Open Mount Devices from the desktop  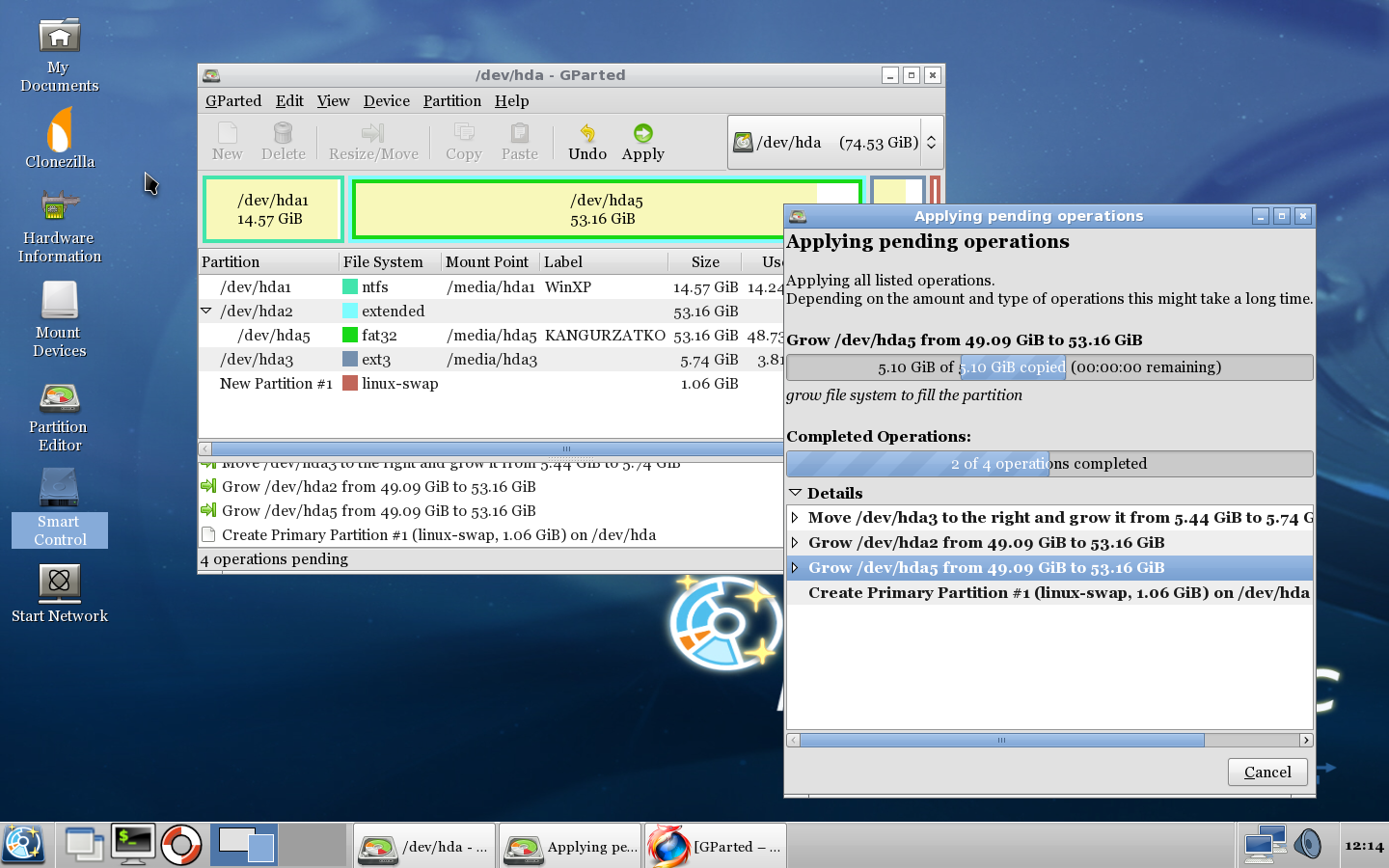(59, 318)
